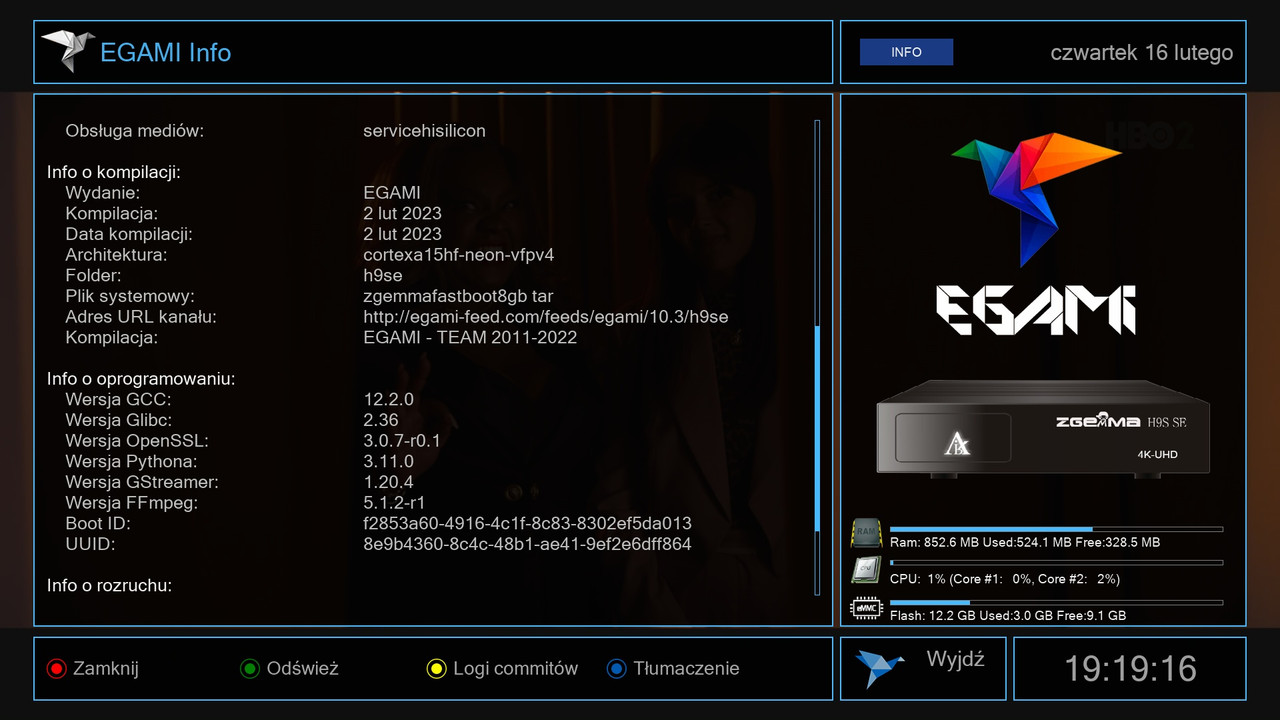1280x720 pixels.
Task: Click the Flash usage bar
Action: pos(1056,602)
